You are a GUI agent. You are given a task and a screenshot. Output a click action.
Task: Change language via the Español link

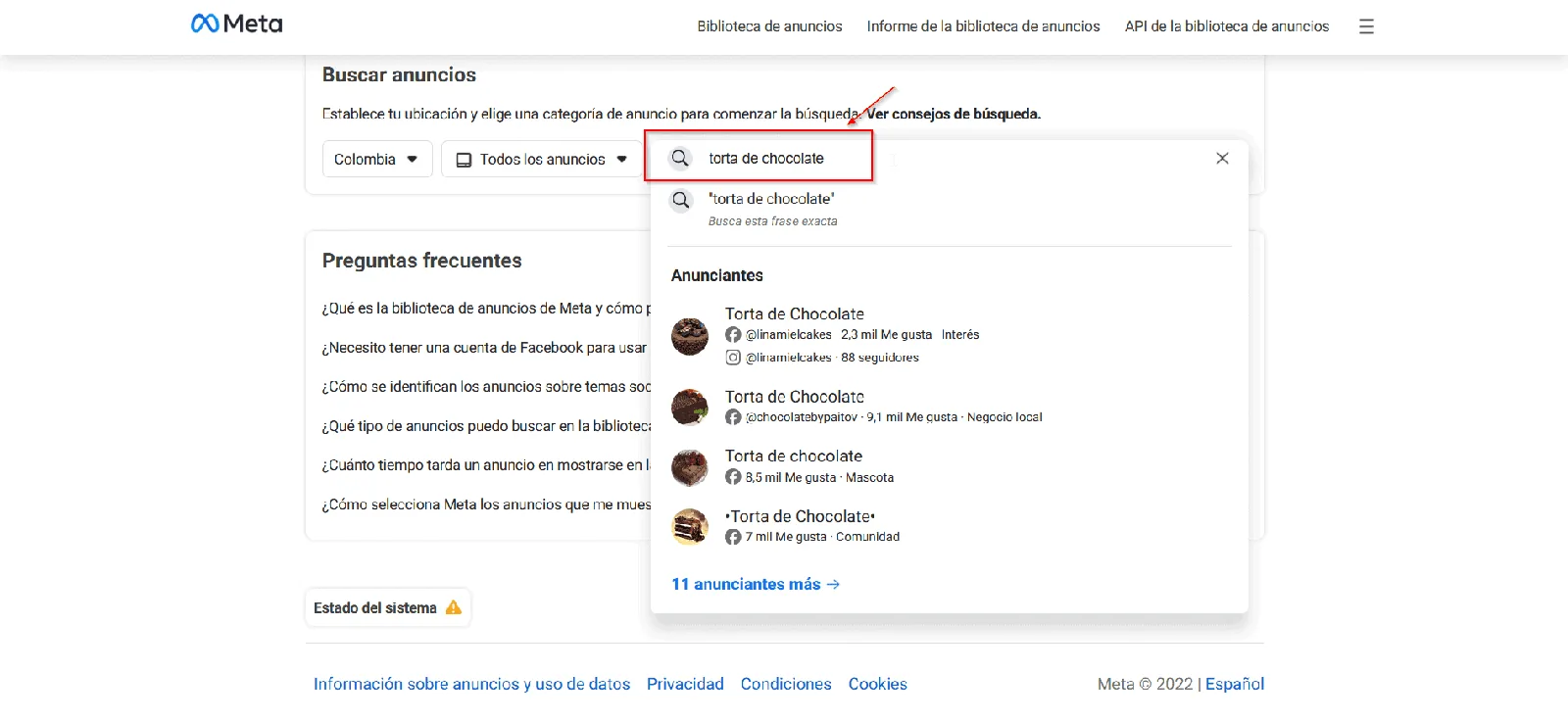tap(1235, 684)
